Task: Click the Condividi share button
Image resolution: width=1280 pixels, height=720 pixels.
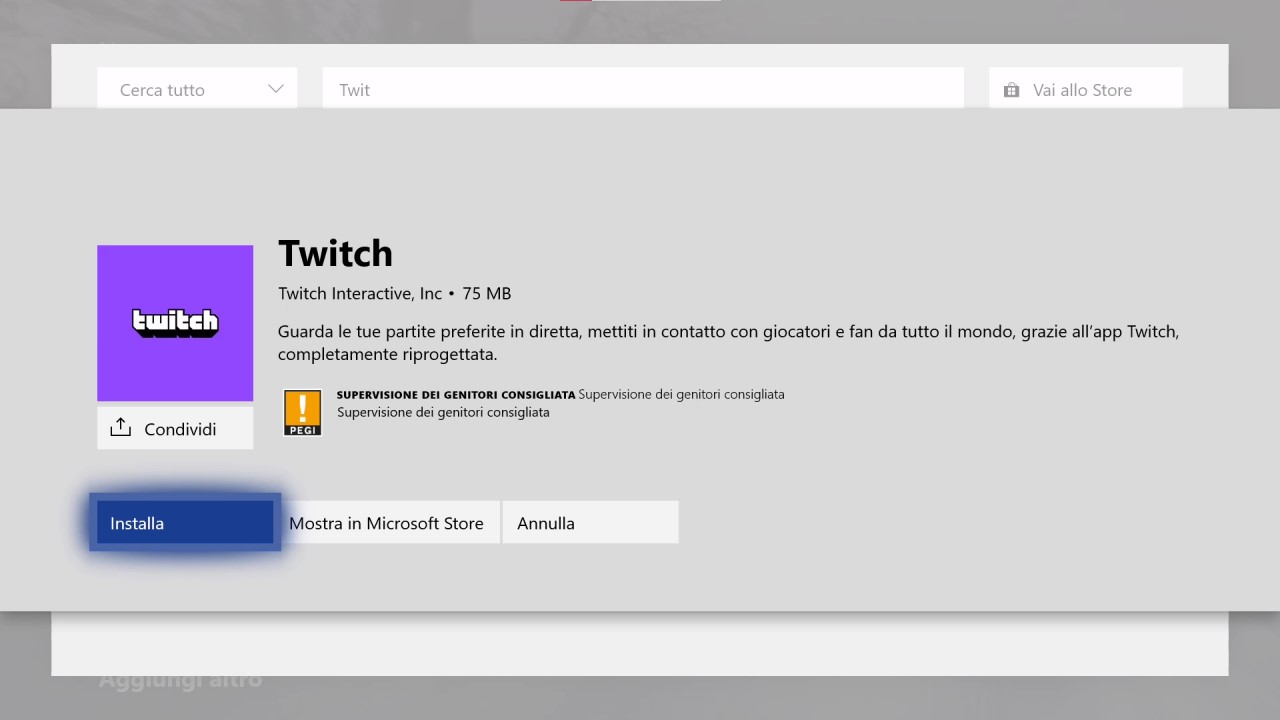Action: coord(175,428)
